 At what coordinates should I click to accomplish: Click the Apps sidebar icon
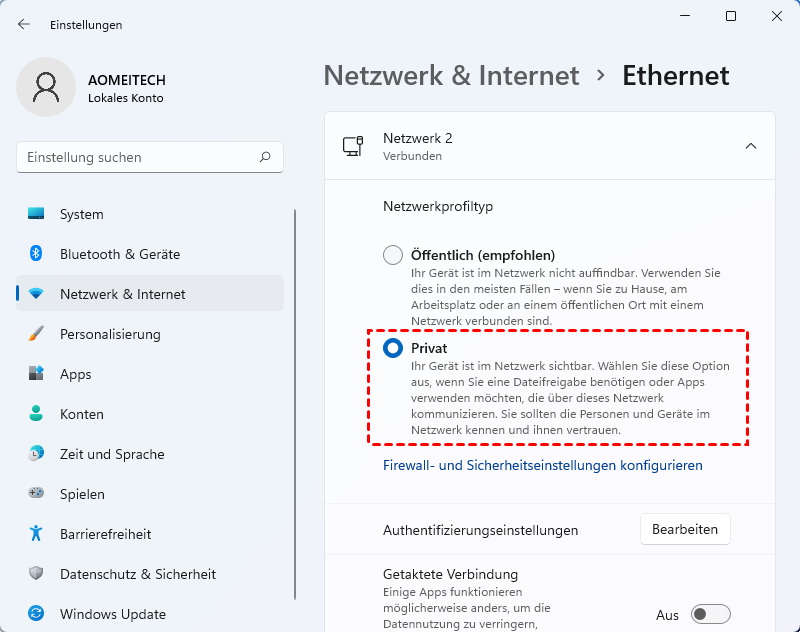[x=37, y=374]
